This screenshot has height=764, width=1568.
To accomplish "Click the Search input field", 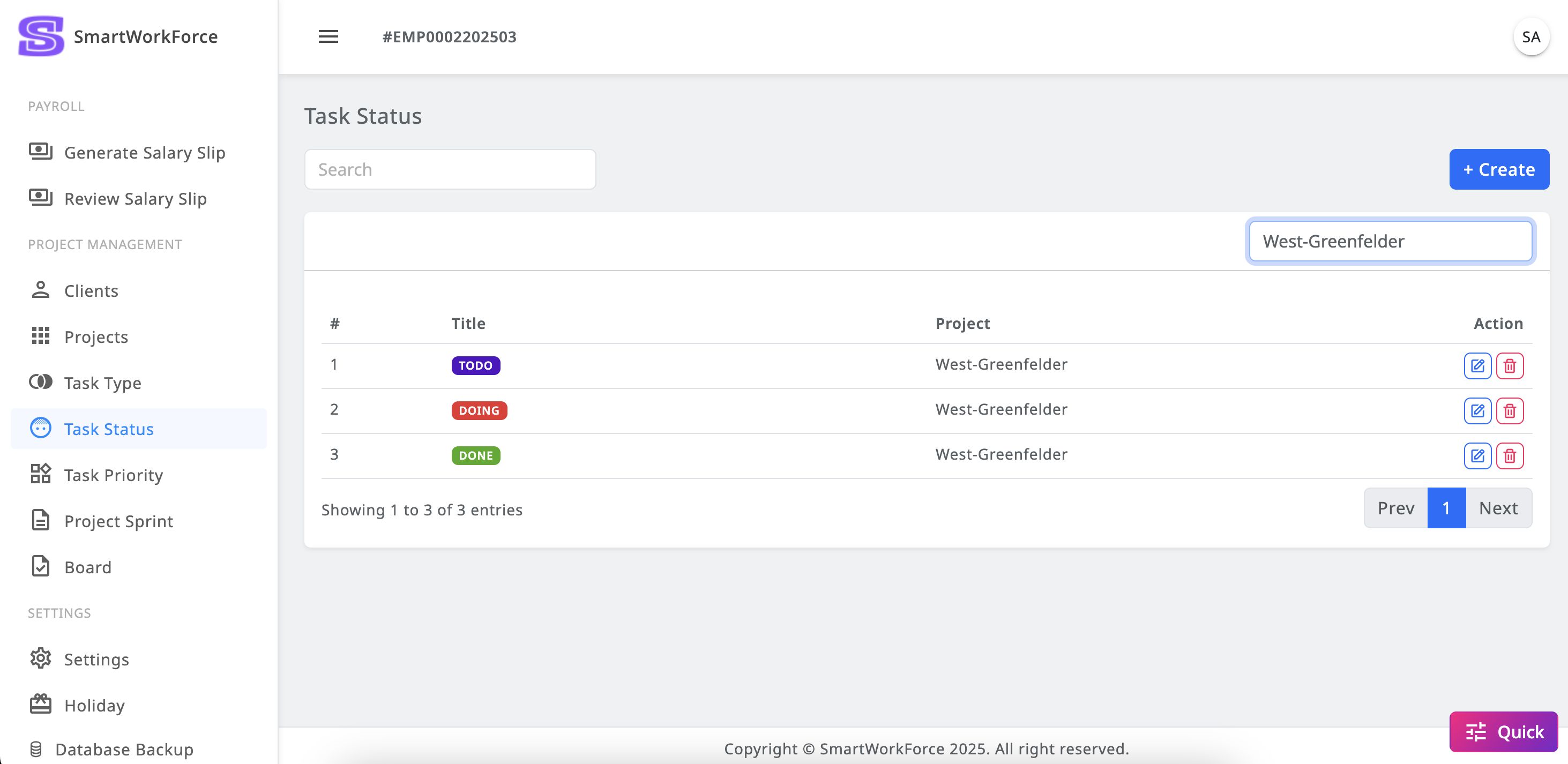I will coord(450,169).
